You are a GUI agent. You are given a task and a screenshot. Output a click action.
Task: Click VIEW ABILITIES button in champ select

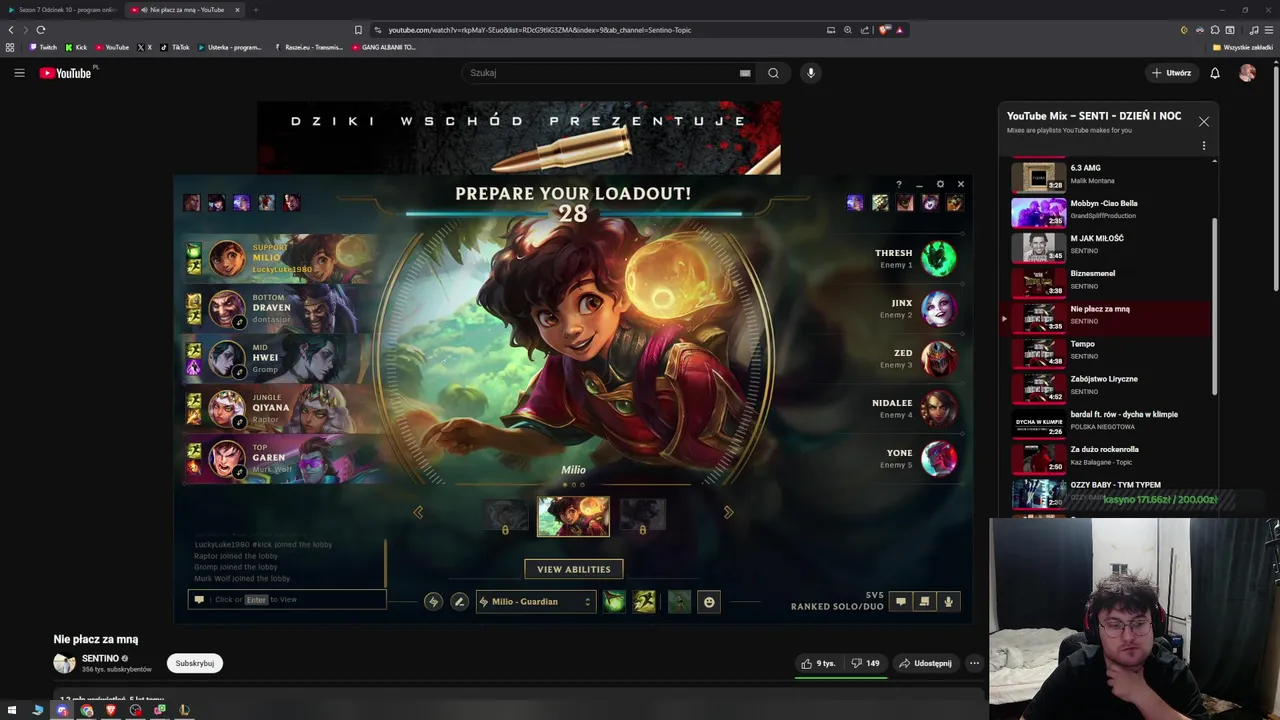click(x=574, y=569)
